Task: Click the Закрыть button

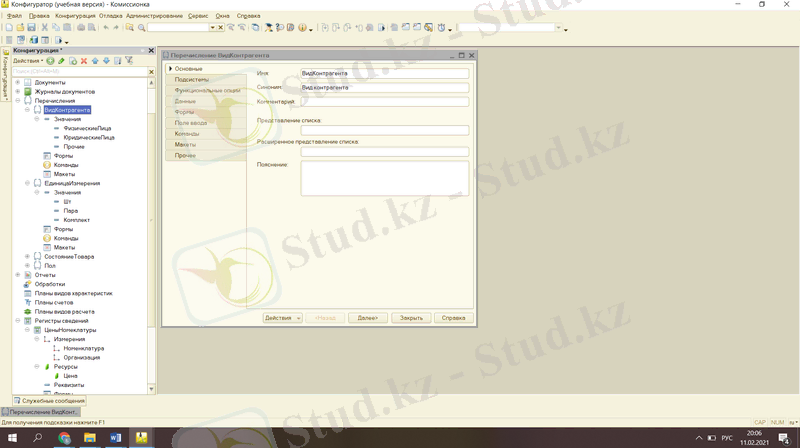Action: 411,318
